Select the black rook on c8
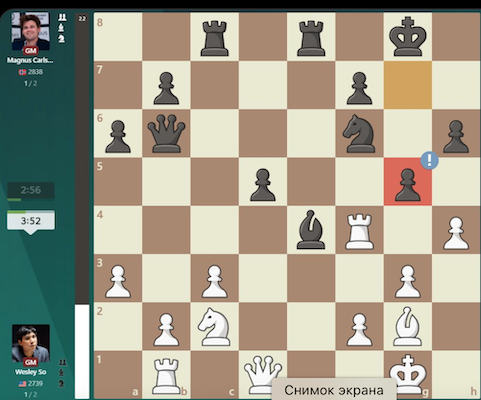Viewport: 481px width, 400px height. tap(214, 38)
